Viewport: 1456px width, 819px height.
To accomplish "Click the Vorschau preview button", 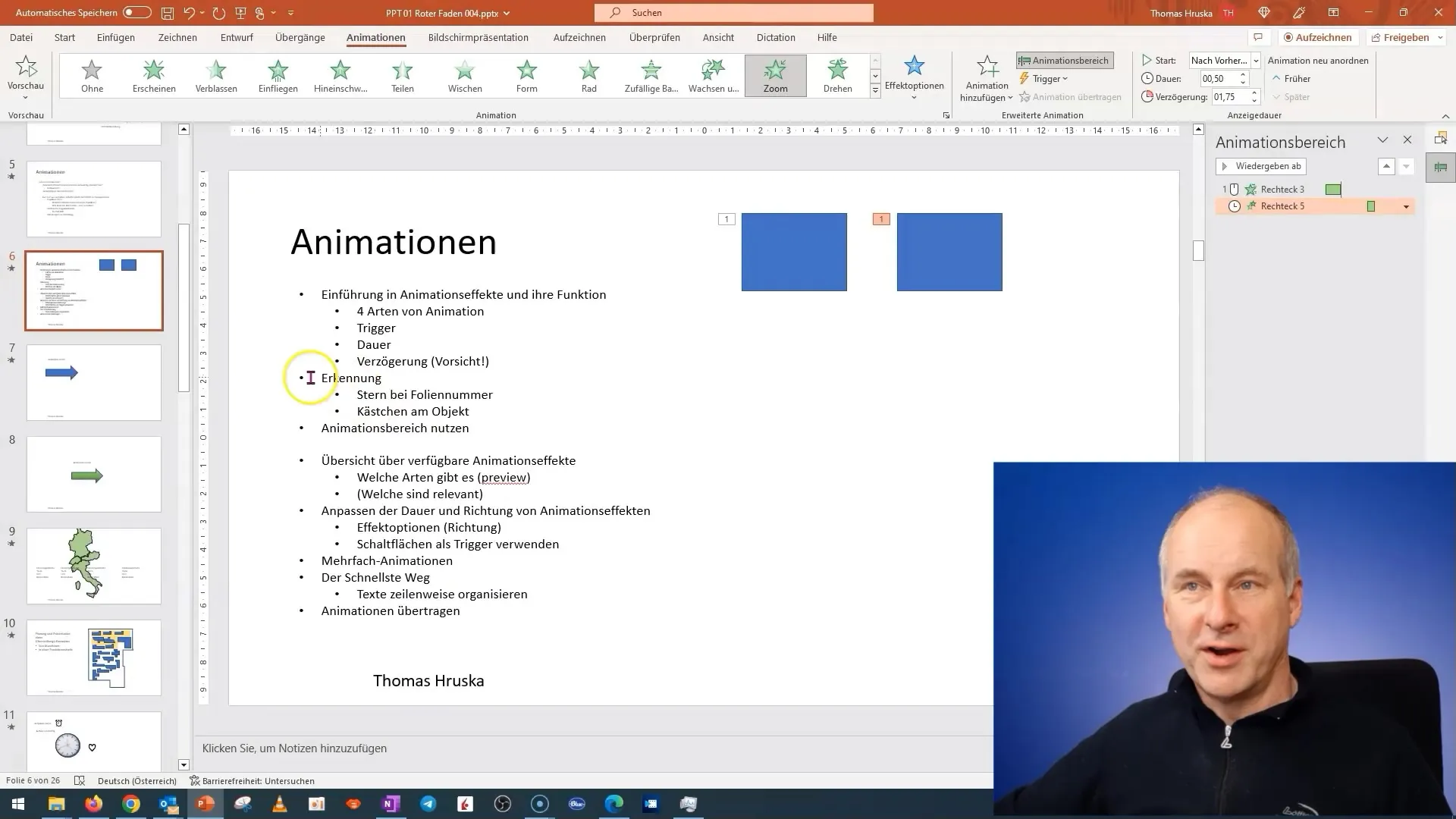I will coord(26,78).
